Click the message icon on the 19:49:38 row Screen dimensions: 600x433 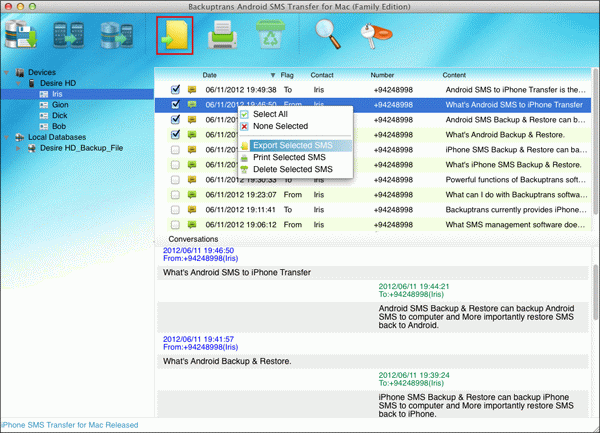tap(192, 90)
